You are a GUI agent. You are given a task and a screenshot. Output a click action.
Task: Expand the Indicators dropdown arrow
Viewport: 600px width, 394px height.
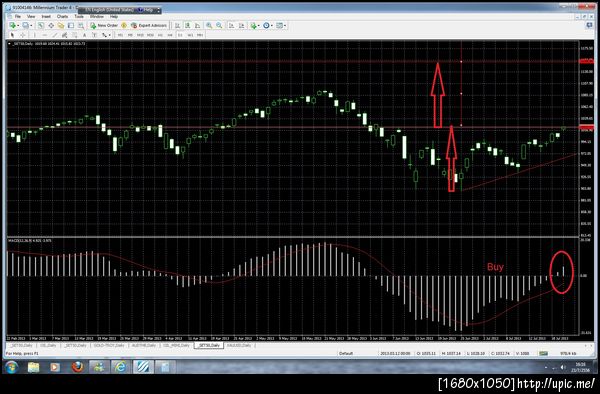(259, 26)
